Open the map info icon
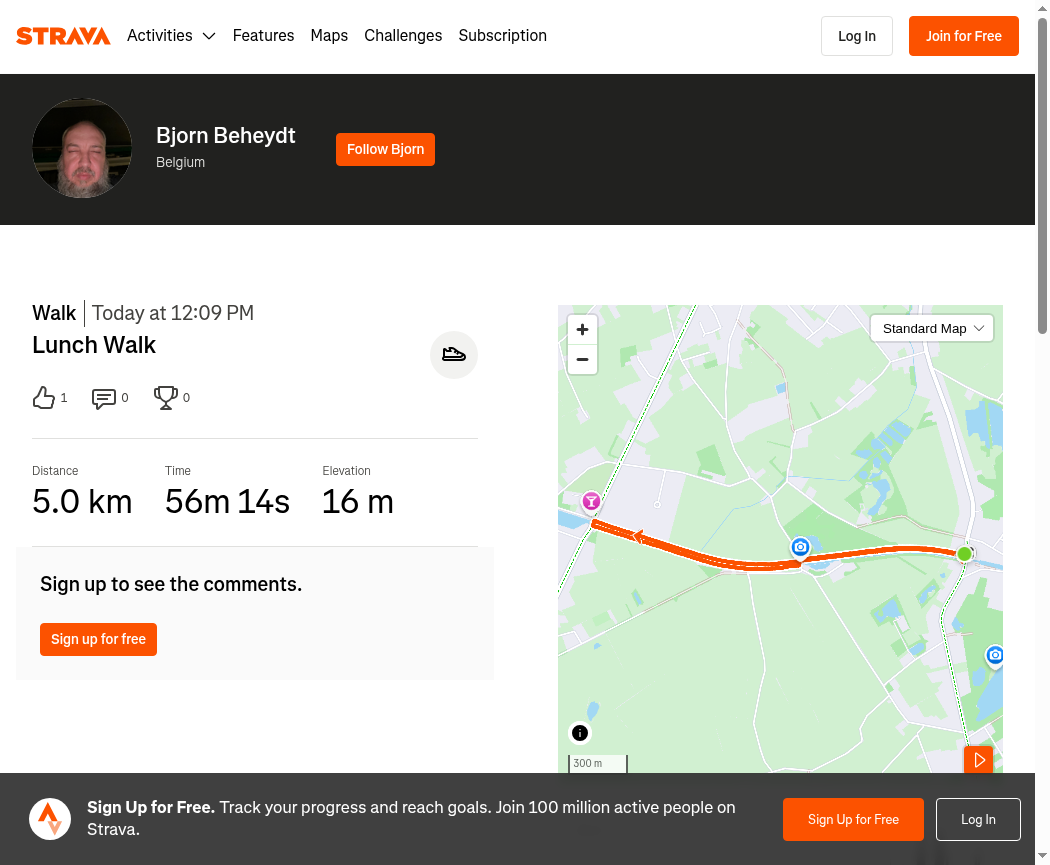The width and height of the screenshot is (1050, 865). point(579,733)
